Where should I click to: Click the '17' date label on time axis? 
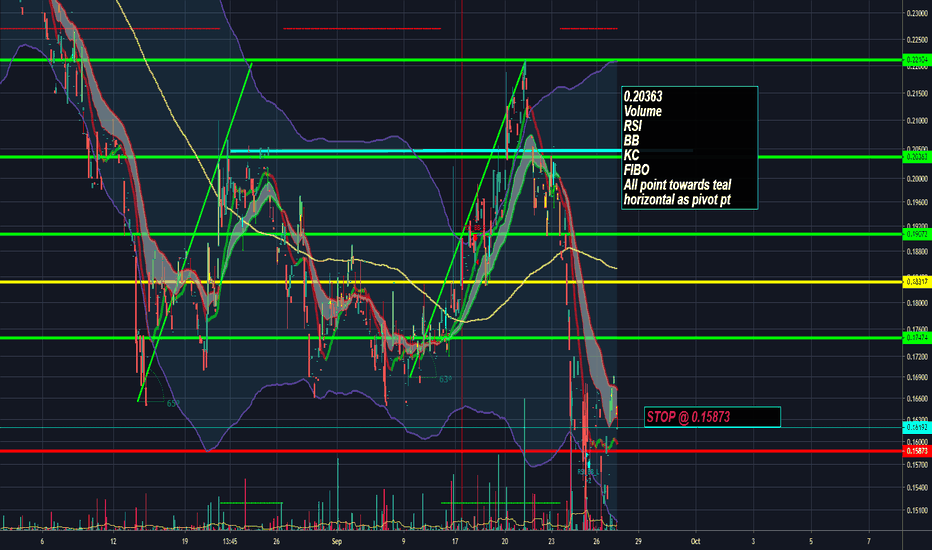(455, 542)
